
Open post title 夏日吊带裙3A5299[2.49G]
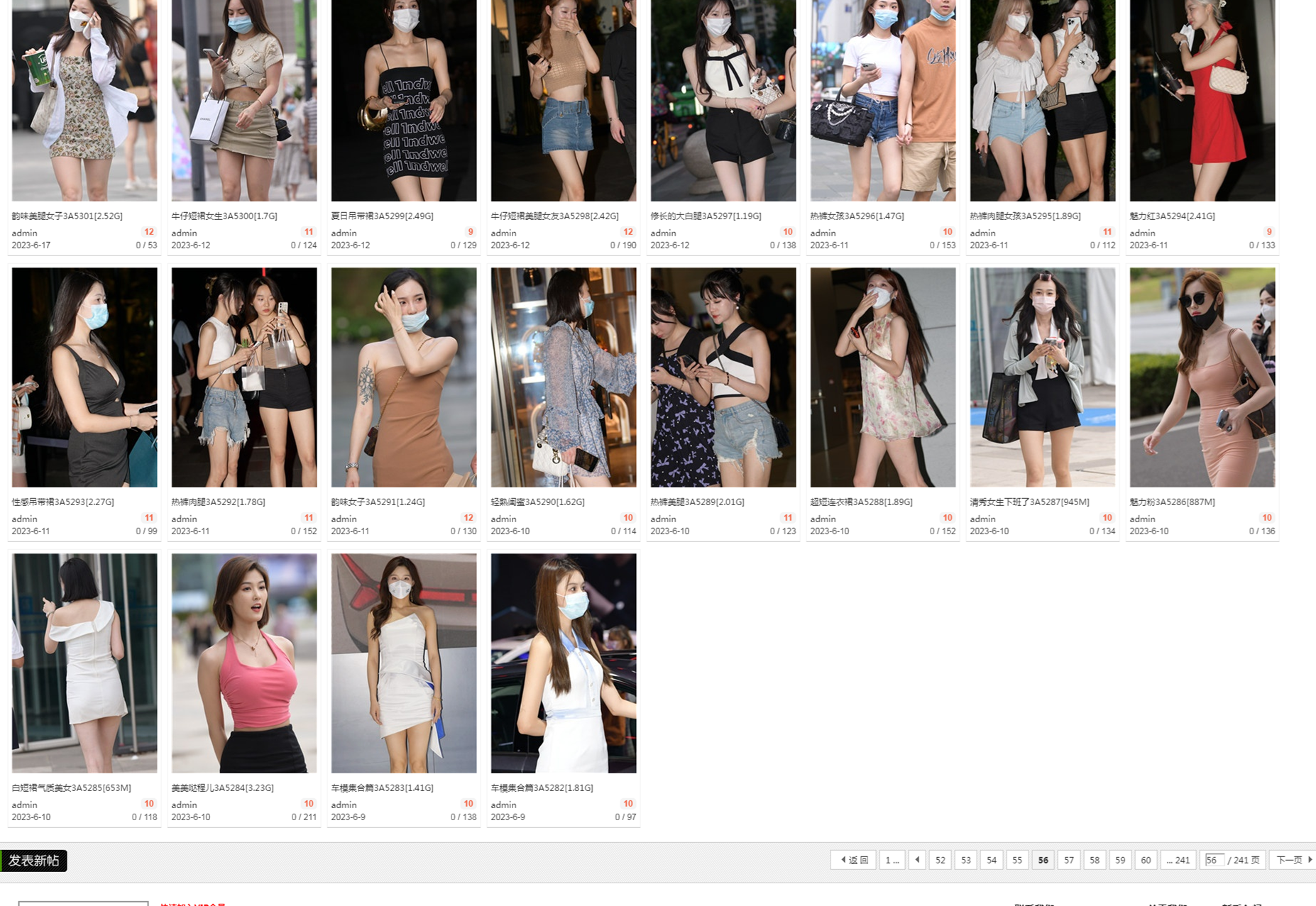pos(382,216)
